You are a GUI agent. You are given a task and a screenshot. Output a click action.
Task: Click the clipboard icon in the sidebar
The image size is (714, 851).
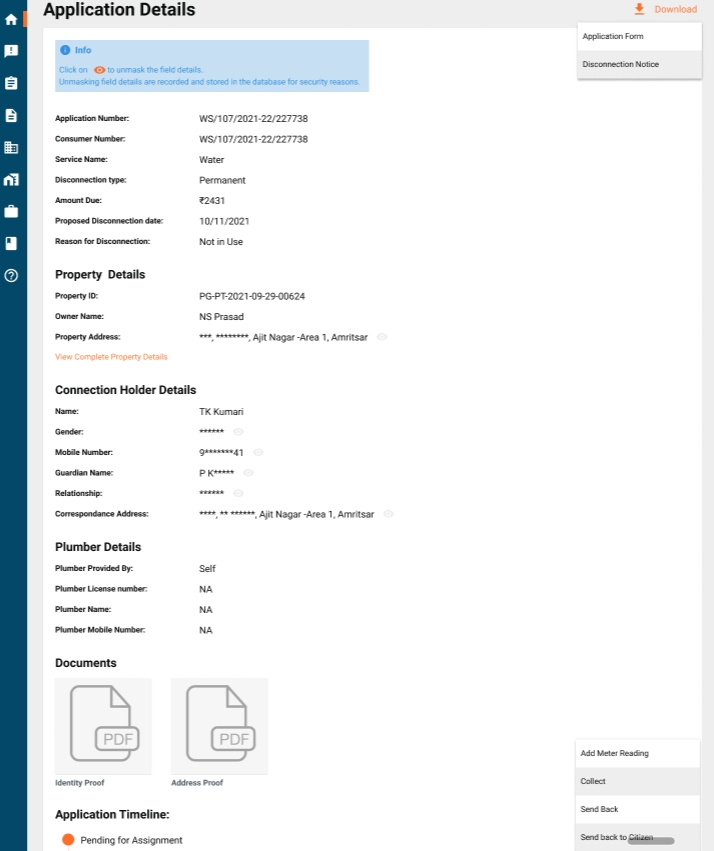11,83
